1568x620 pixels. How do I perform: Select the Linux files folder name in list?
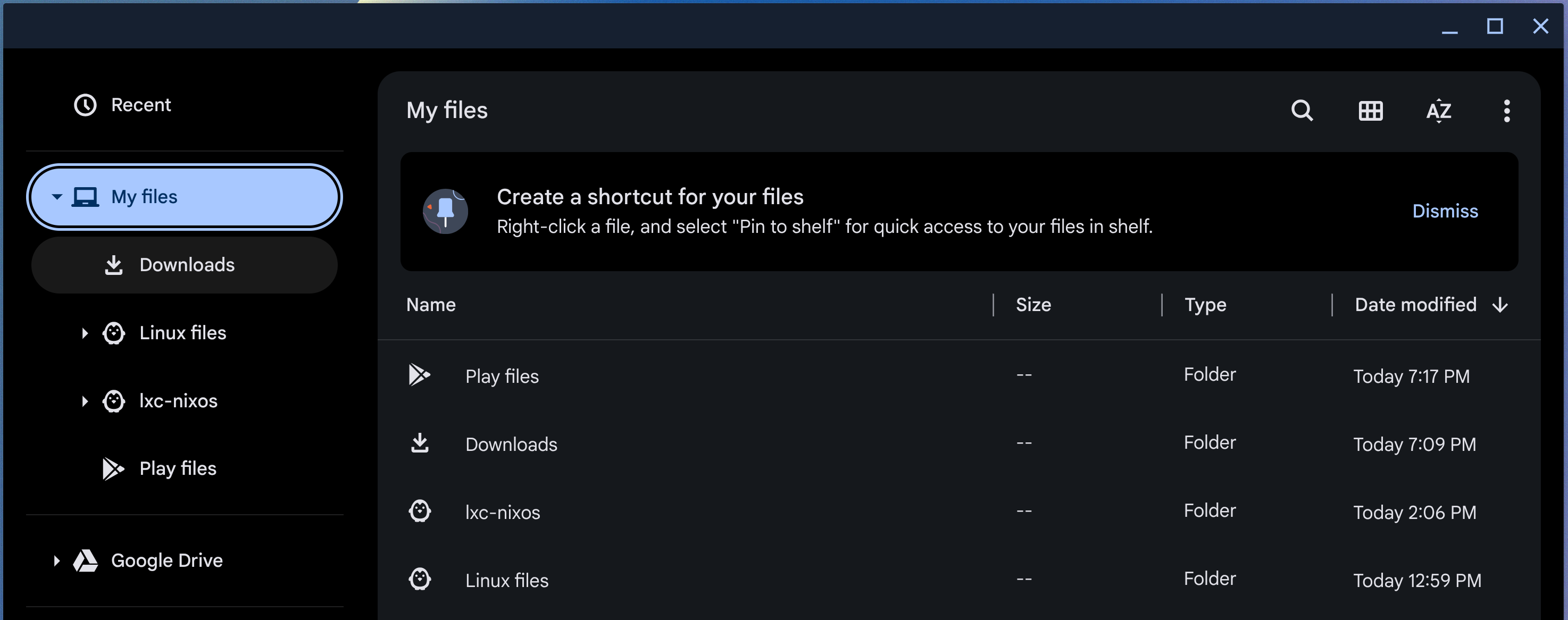coord(507,581)
